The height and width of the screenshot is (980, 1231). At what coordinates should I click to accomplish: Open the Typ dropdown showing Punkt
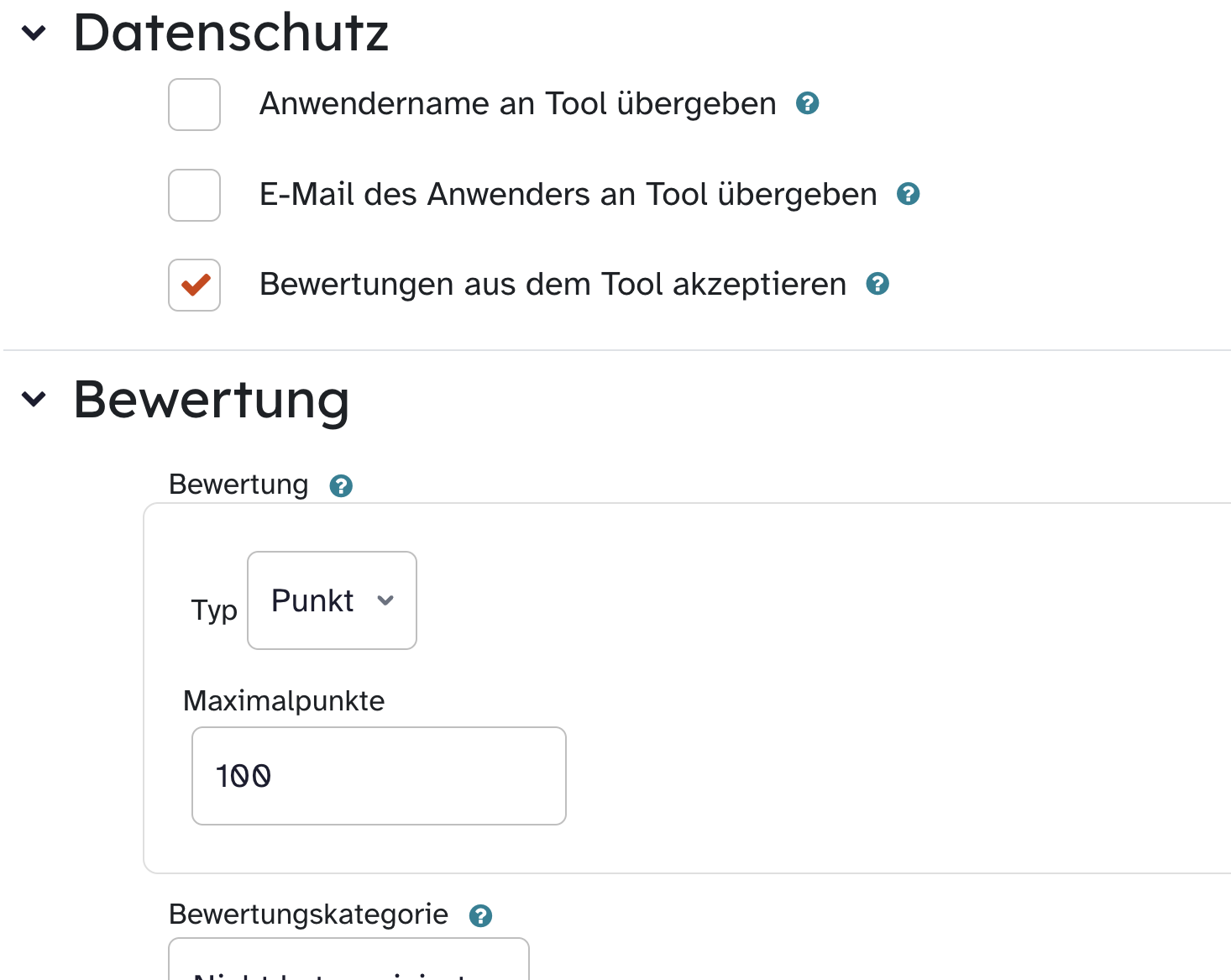pos(332,600)
